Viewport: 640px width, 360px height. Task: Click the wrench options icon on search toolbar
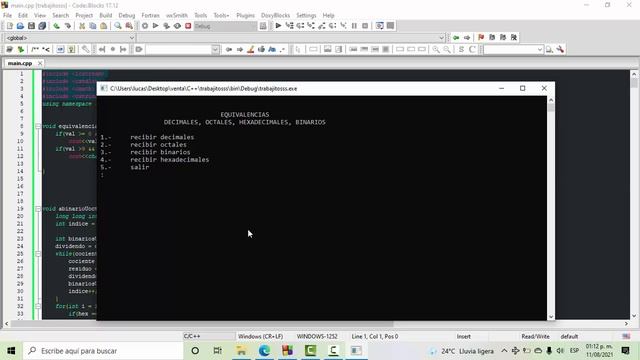(x=560, y=49)
